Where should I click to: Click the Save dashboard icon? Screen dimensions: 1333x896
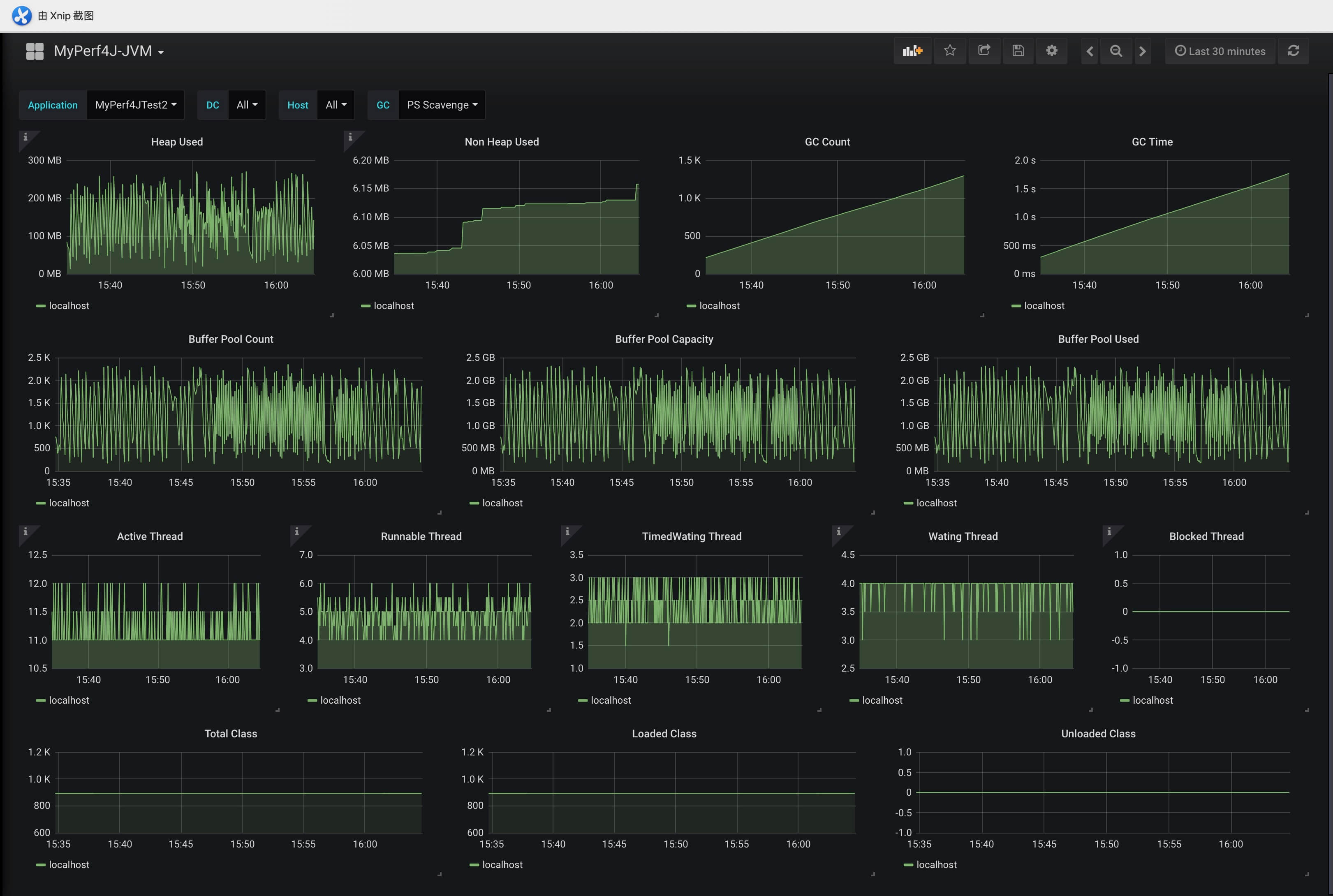[x=1018, y=51]
